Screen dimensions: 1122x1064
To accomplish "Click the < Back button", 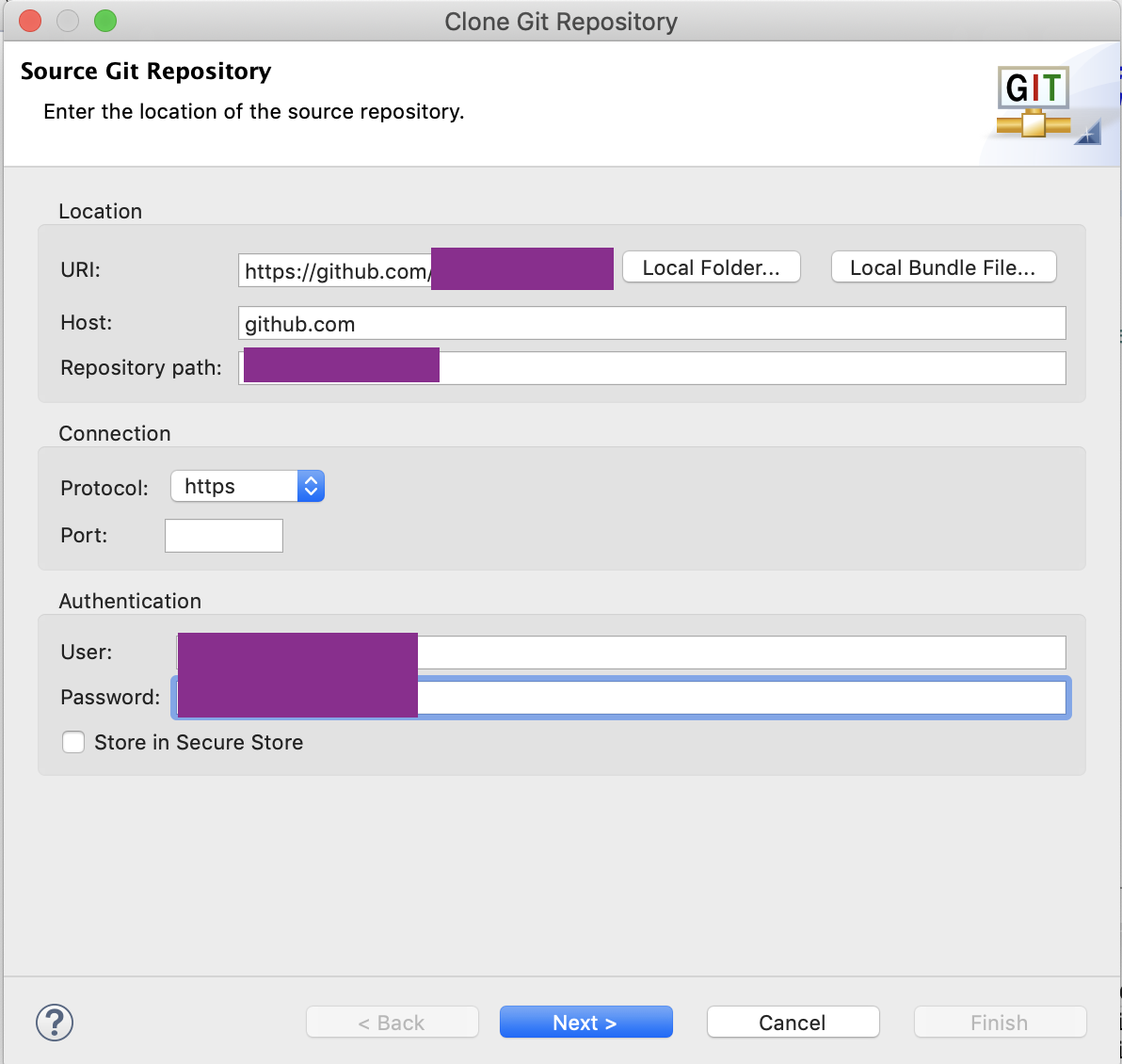I will tap(392, 1023).
